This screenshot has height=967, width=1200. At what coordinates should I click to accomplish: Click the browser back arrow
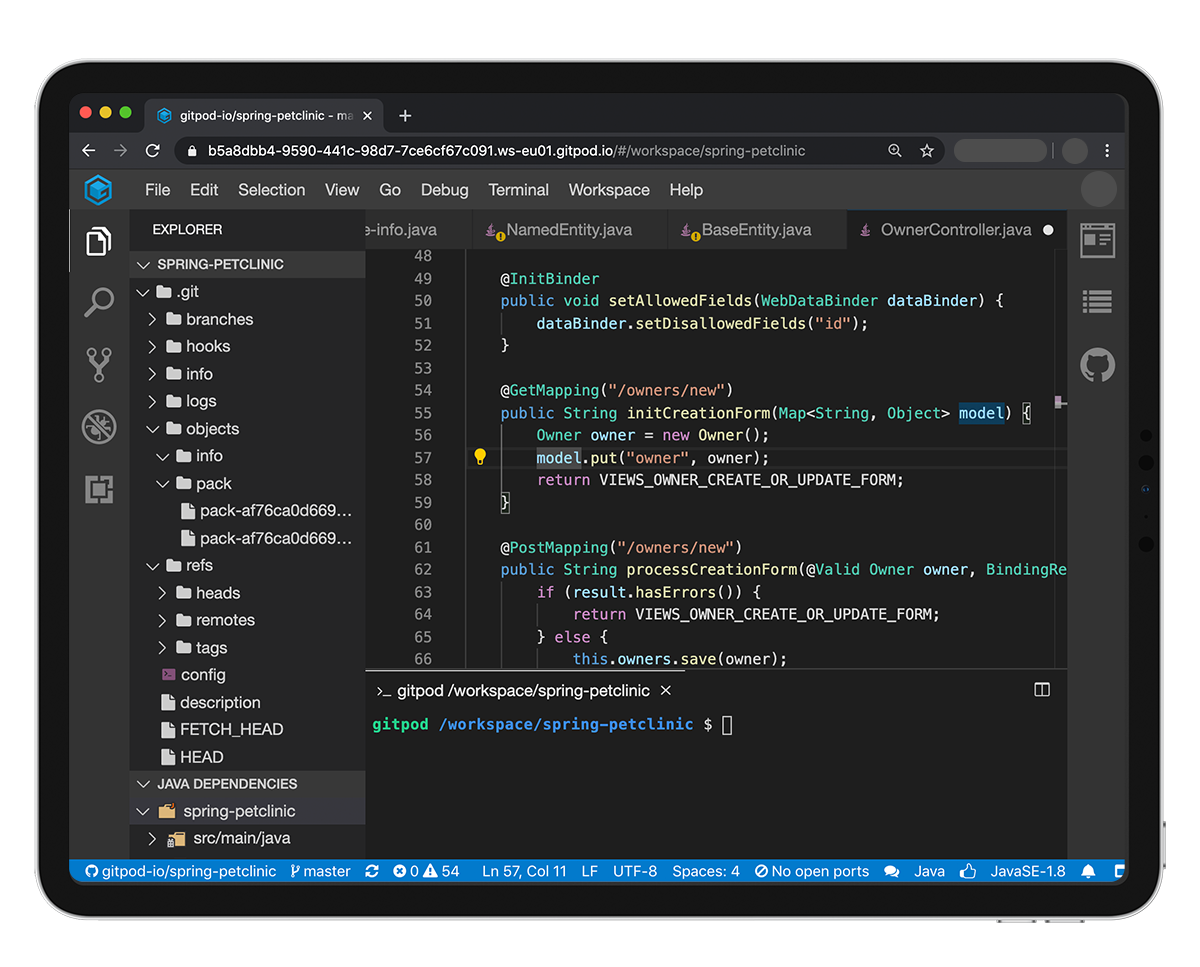click(89, 151)
